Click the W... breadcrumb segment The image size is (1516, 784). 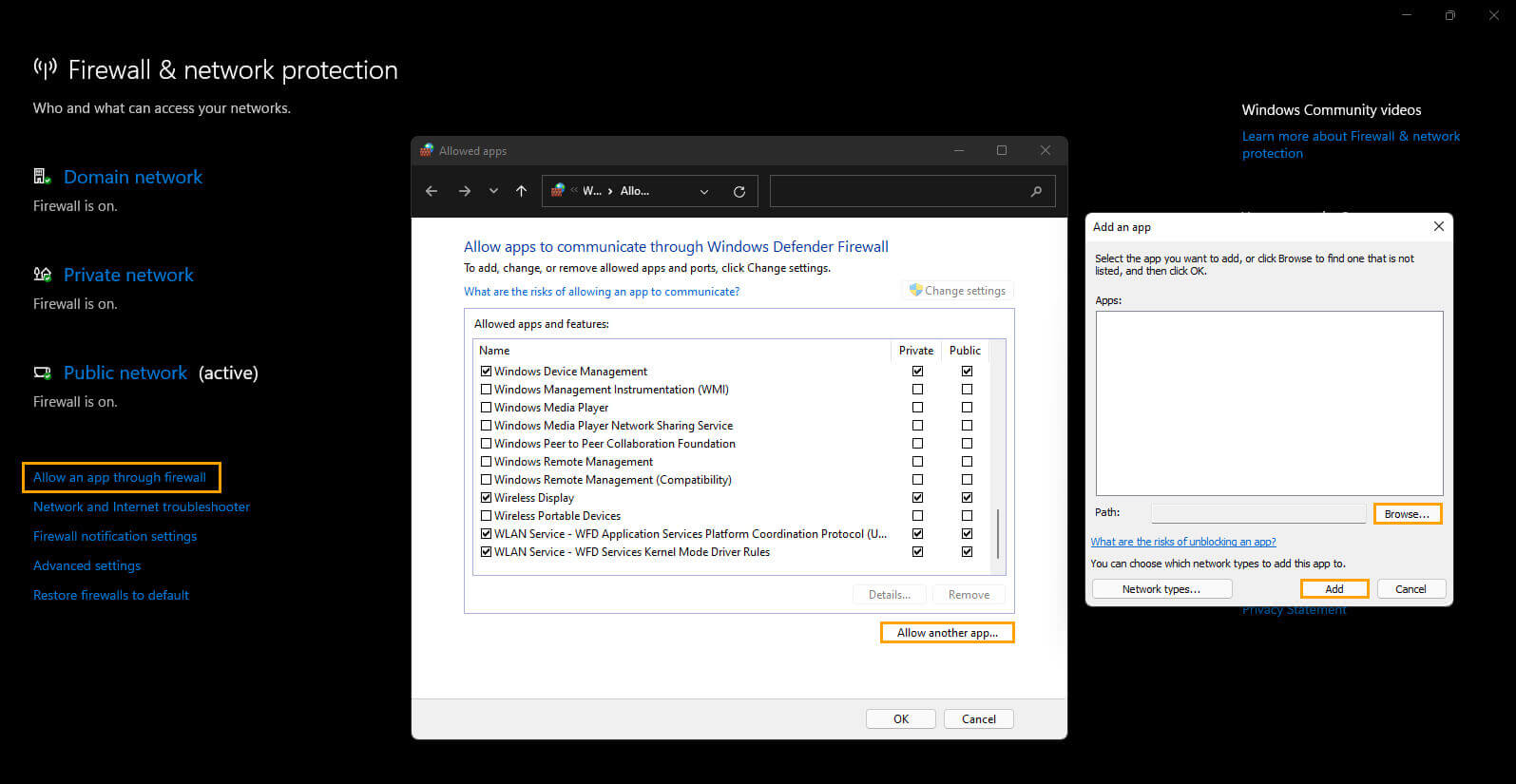[x=591, y=191]
